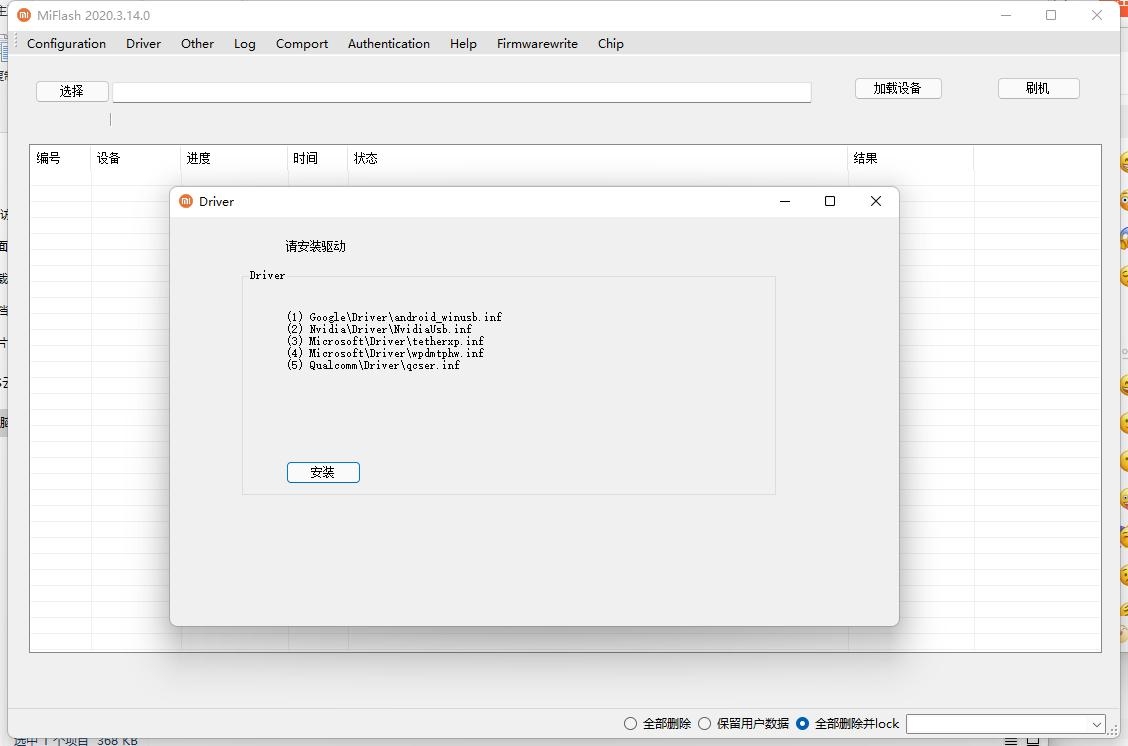Click the 安装 install button
The height and width of the screenshot is (746, 1128).
click(x=322, y=472)
